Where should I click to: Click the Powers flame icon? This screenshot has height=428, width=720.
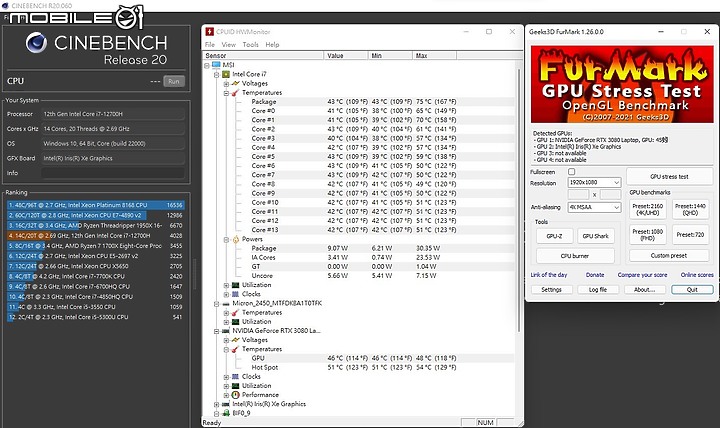pos(236,239)
